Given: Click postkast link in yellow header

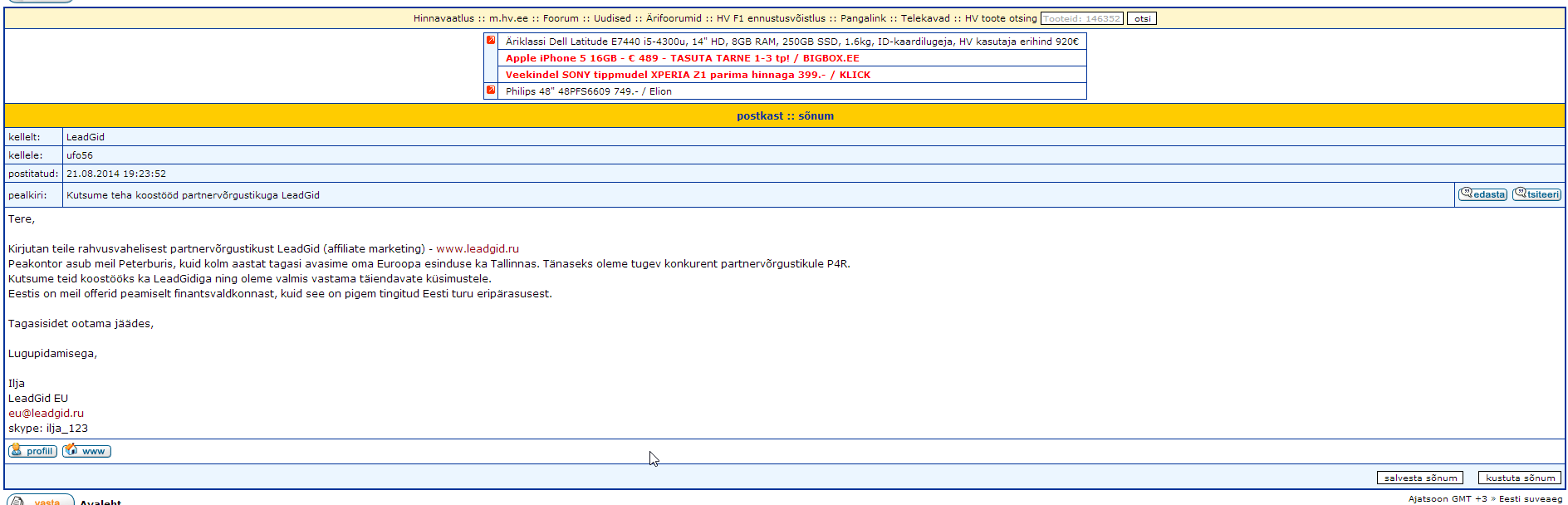Looking at the screenshot, I should pos(759,115).
